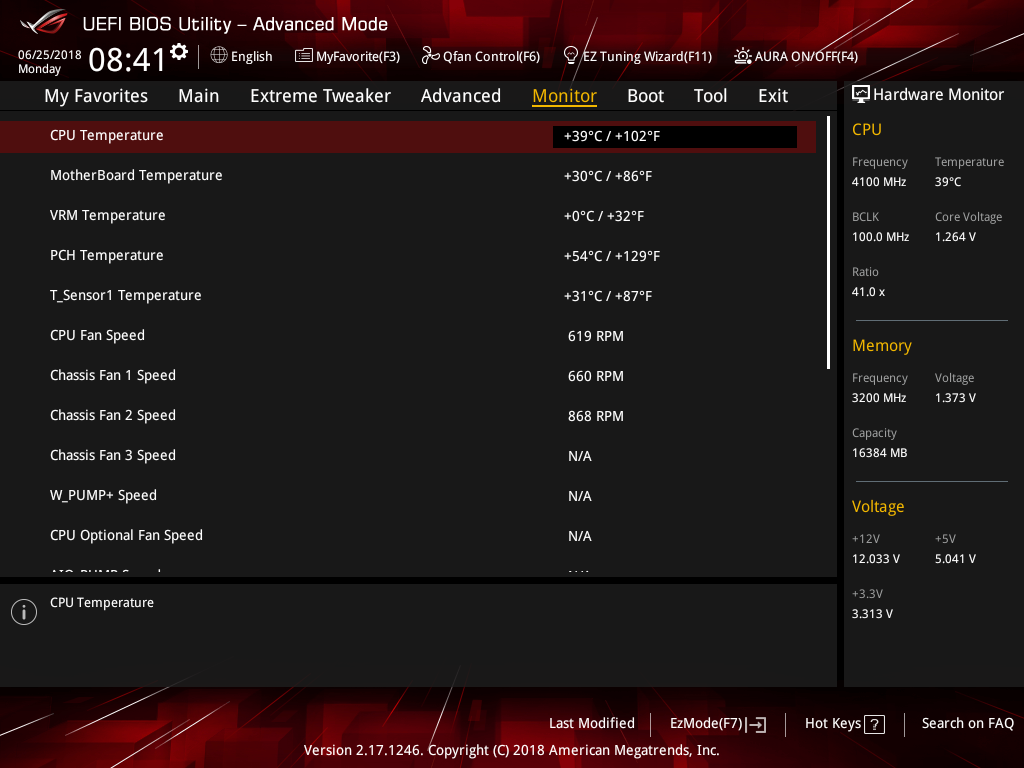The height and width of the screenshot is (768, 1024).
Task: Click the EzMode exit arrow icon
Action: click(756, 724)
